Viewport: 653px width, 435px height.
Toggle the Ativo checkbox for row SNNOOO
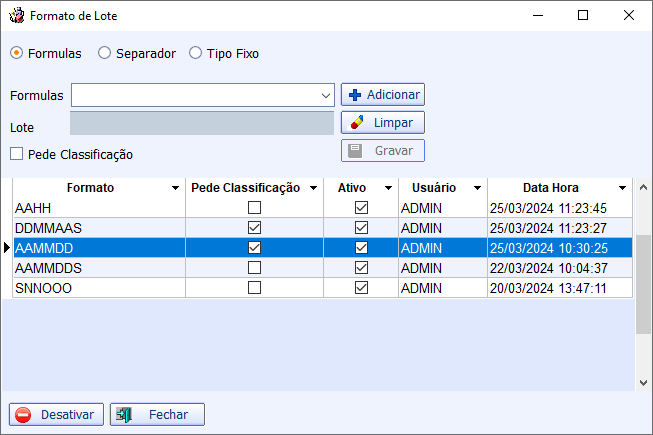[x=361, y=287]
